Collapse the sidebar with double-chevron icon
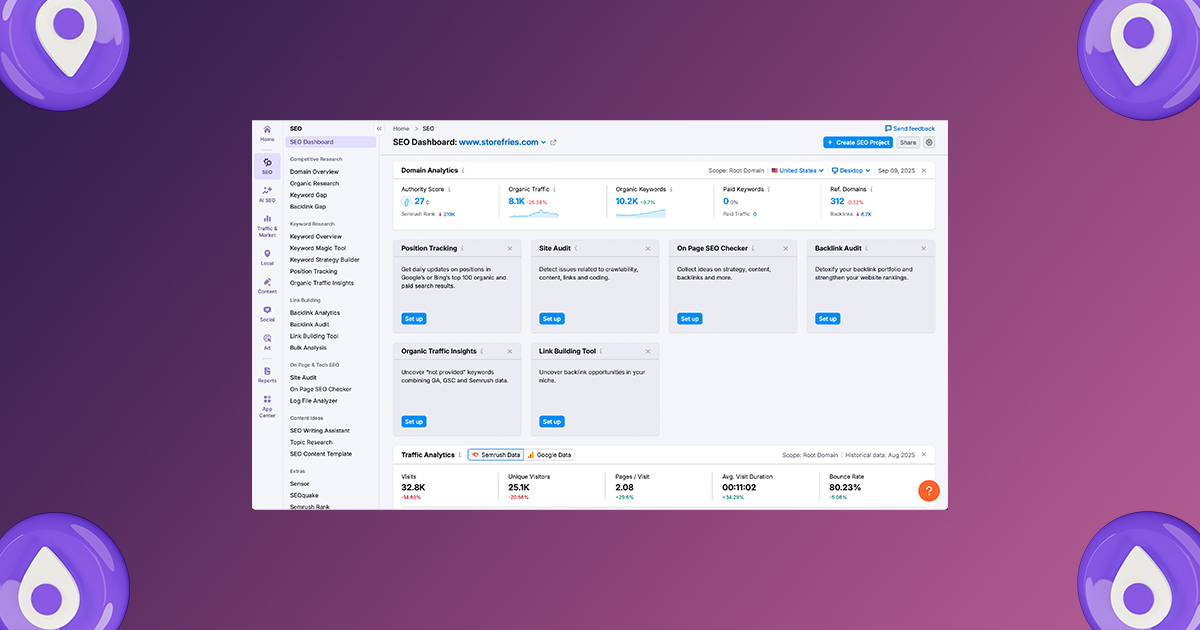 (379, 129)
